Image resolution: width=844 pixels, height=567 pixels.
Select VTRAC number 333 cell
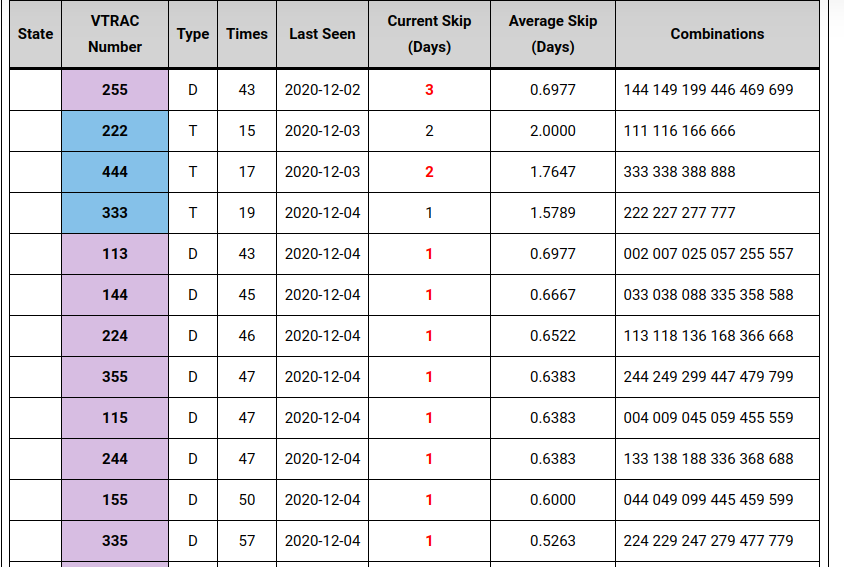[x=115, y=213]
